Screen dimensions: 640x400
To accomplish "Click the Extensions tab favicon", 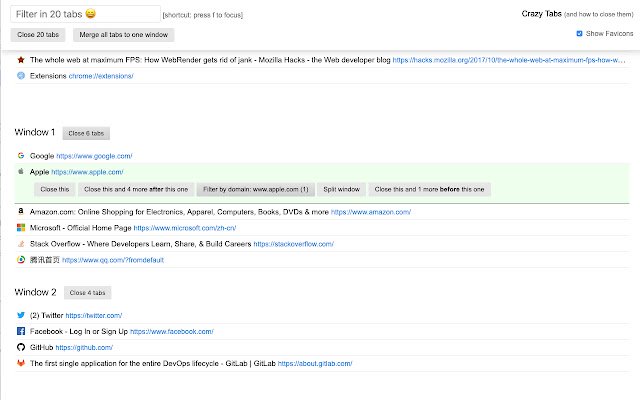I will [21, 76].
